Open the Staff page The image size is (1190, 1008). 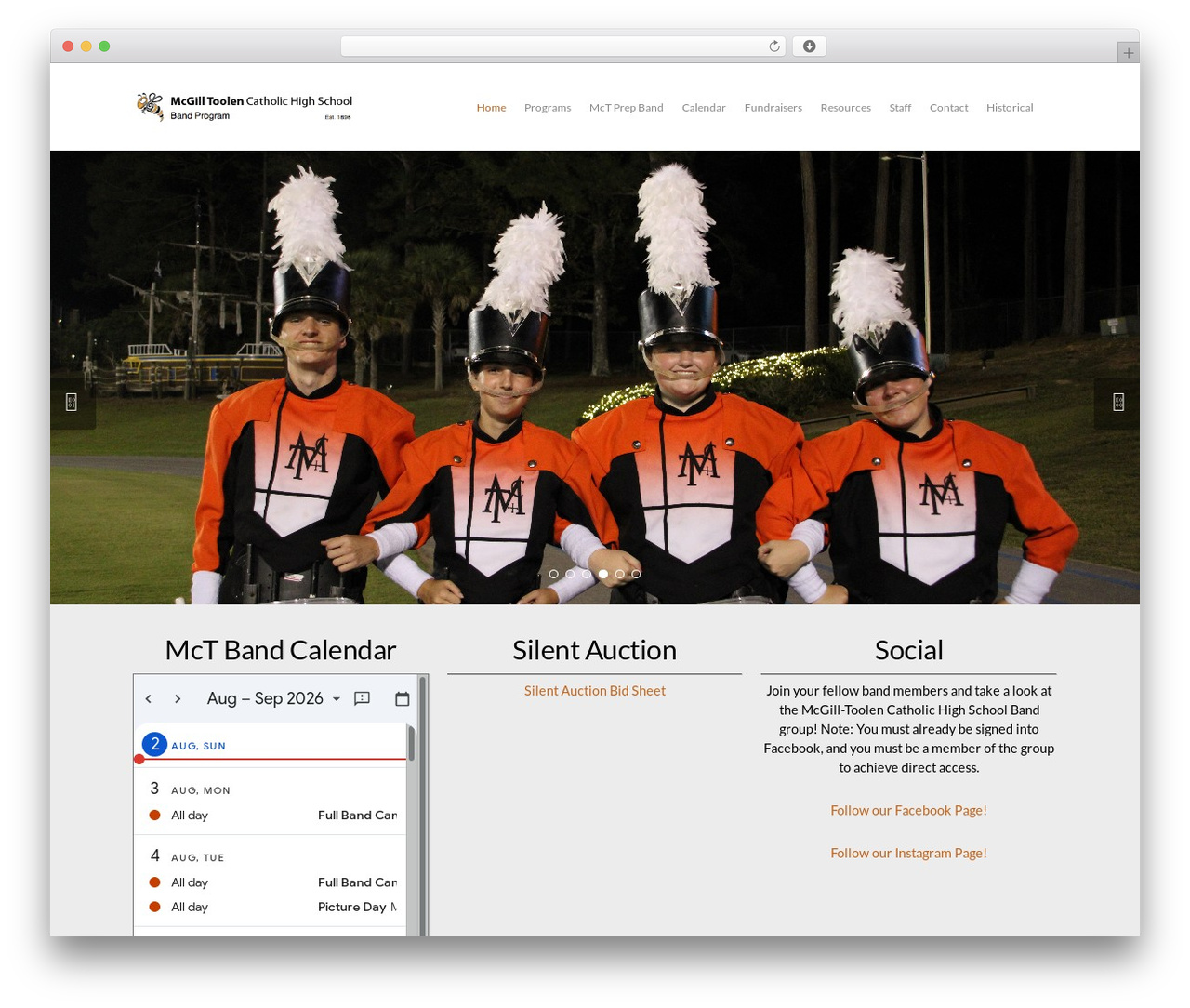coord(900,108)
